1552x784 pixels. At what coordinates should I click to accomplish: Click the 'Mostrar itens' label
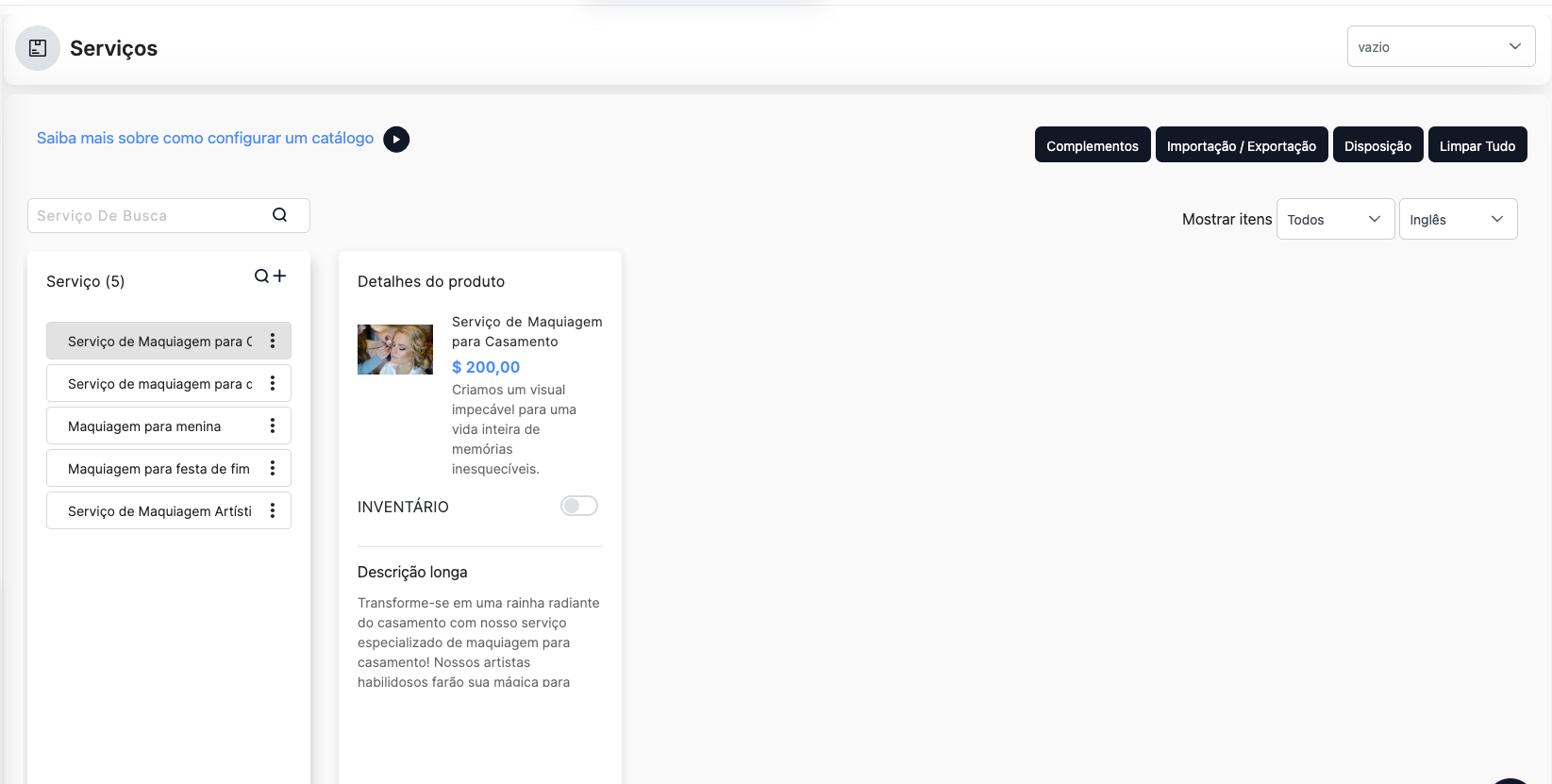(x=1227, y=219)
